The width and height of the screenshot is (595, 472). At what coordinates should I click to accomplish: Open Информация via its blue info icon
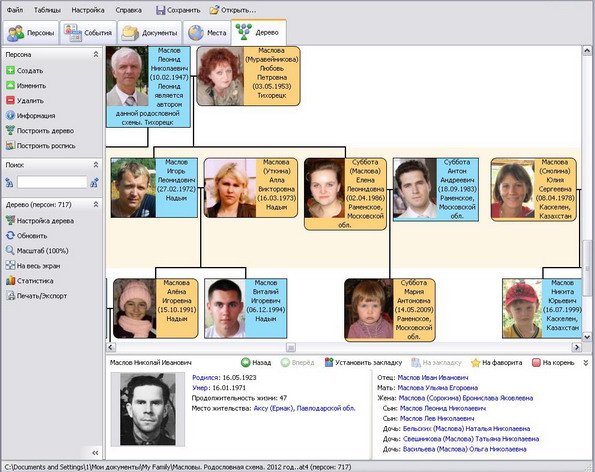click(x=11, y=115)
